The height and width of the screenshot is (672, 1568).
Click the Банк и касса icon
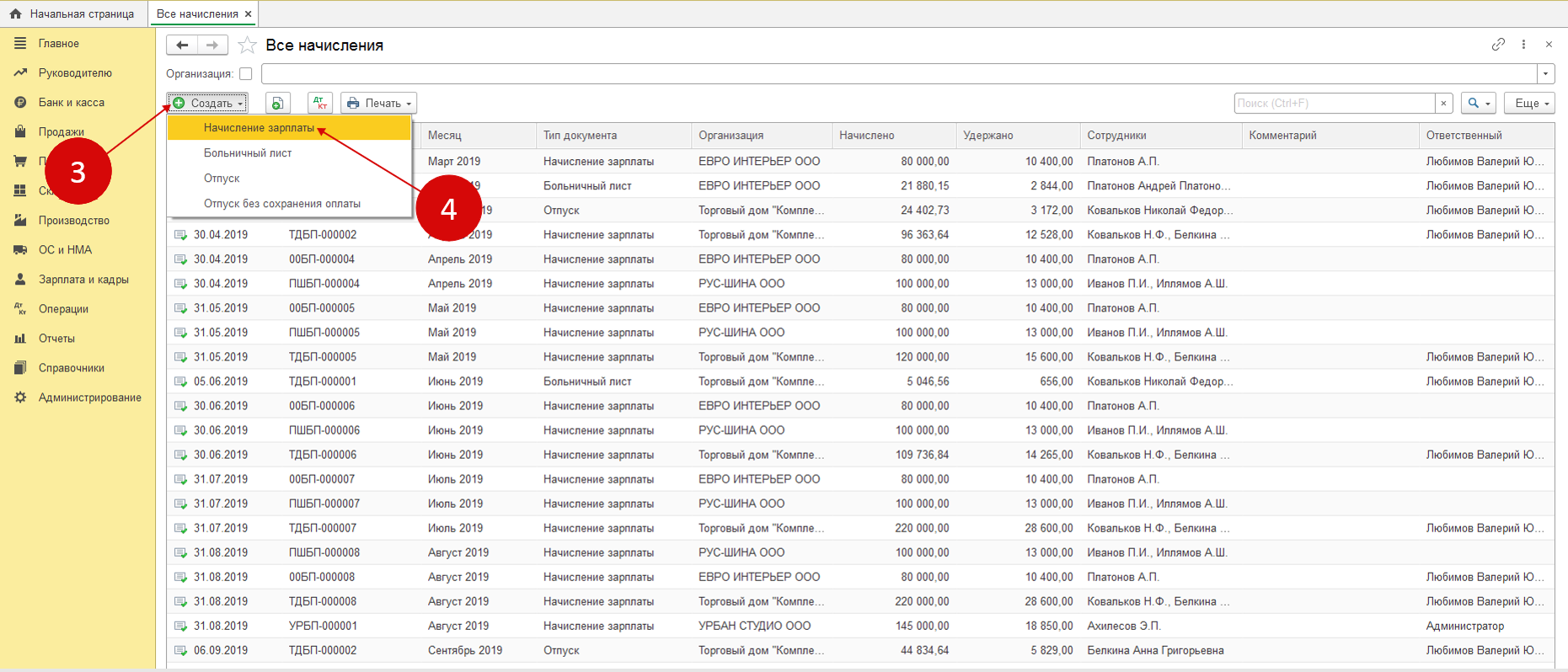pyautogui.click(x=20, y=102)
